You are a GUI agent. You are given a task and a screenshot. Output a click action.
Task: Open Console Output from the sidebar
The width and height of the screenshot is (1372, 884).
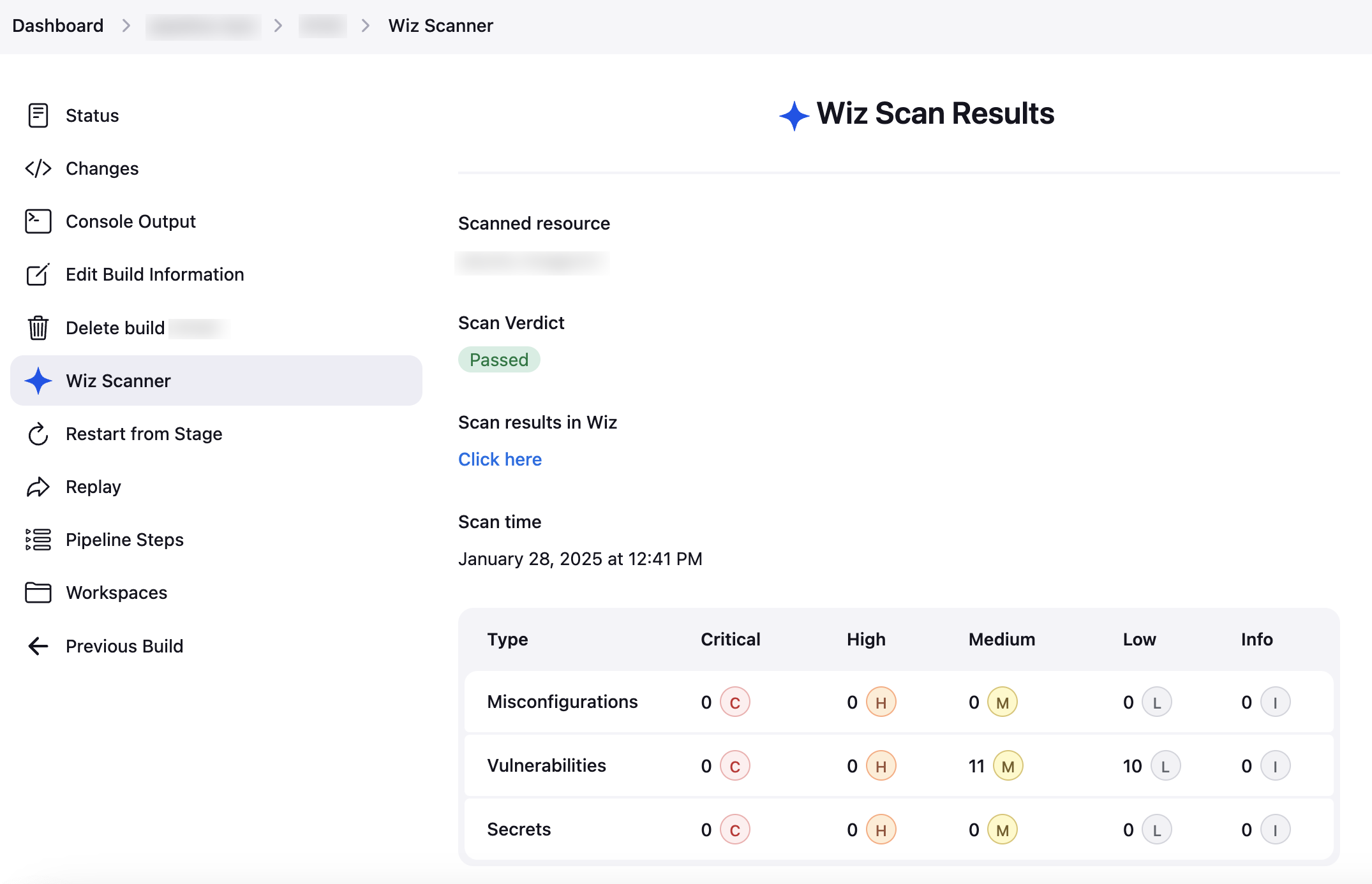pos(216,221)
